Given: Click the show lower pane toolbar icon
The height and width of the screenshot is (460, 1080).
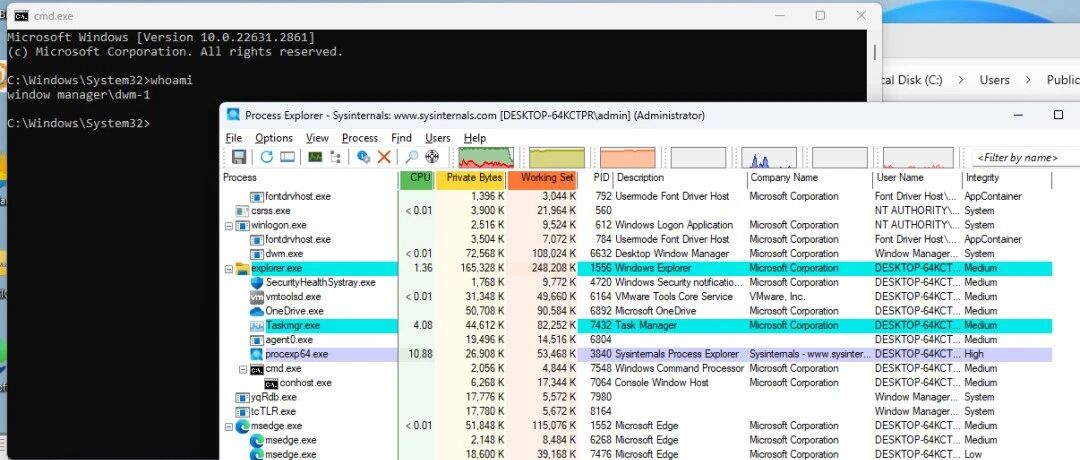Looking at the screenshot, I should click(x=288, y=157).
